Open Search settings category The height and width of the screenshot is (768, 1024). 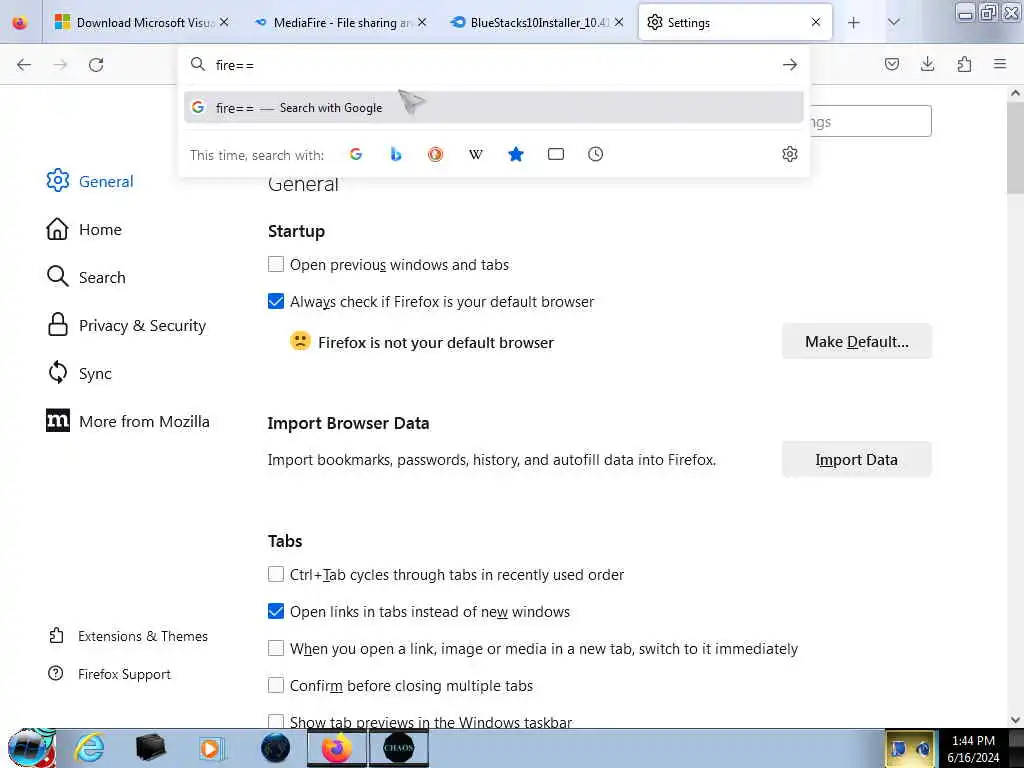tap(86, 277)
